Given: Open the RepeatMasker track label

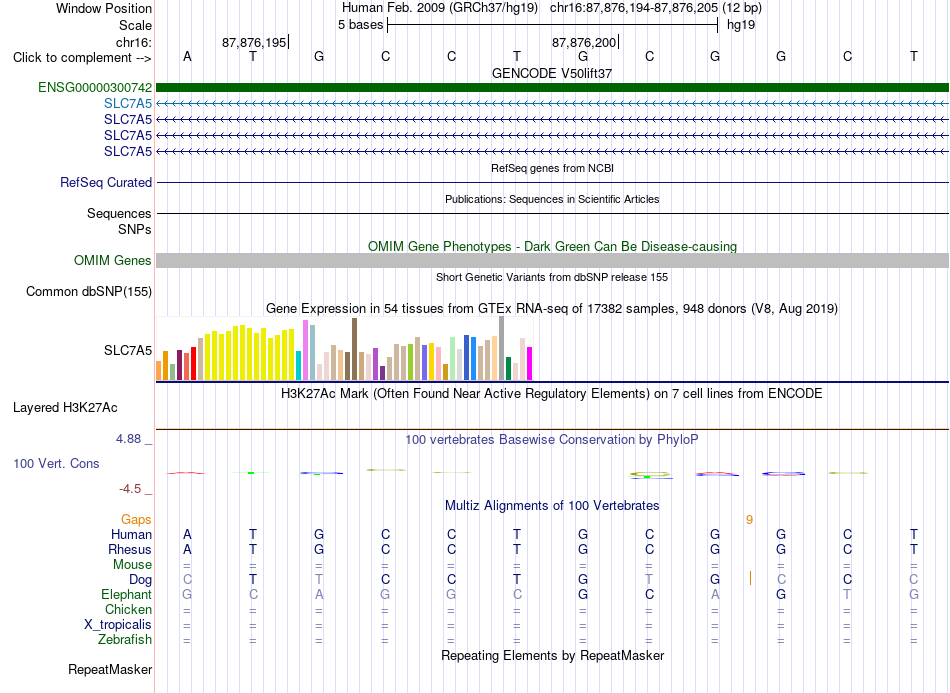Looking at the screenshot, I should click(x=110, y=669).
